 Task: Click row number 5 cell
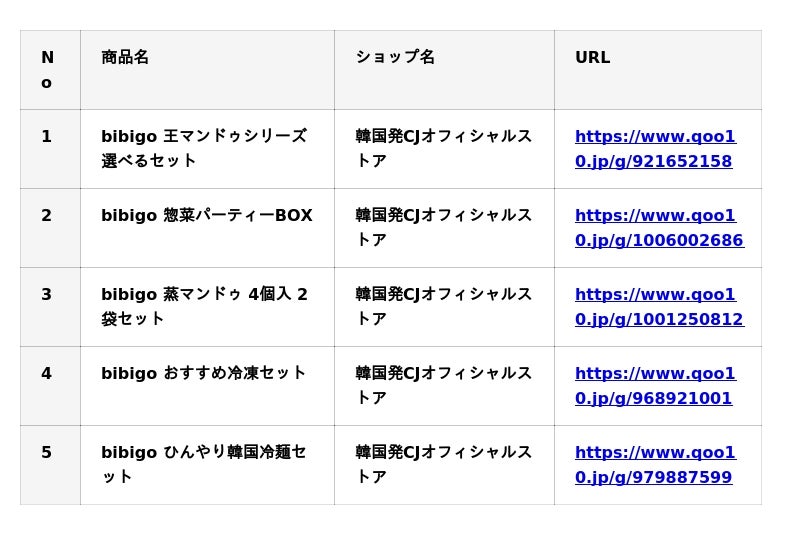coord(47,453)
